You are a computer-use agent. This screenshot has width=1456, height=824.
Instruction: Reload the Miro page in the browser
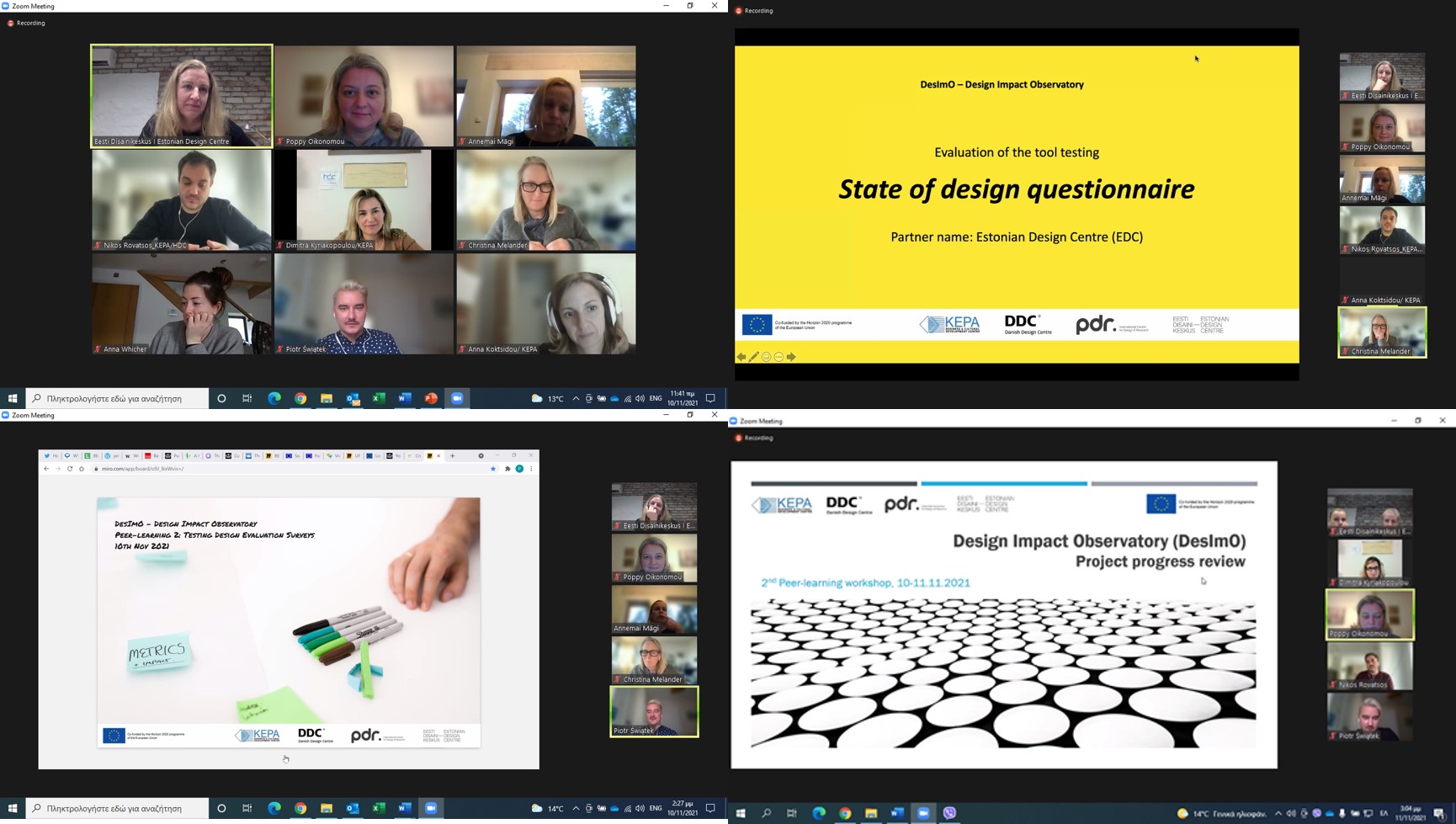point(70,469)
